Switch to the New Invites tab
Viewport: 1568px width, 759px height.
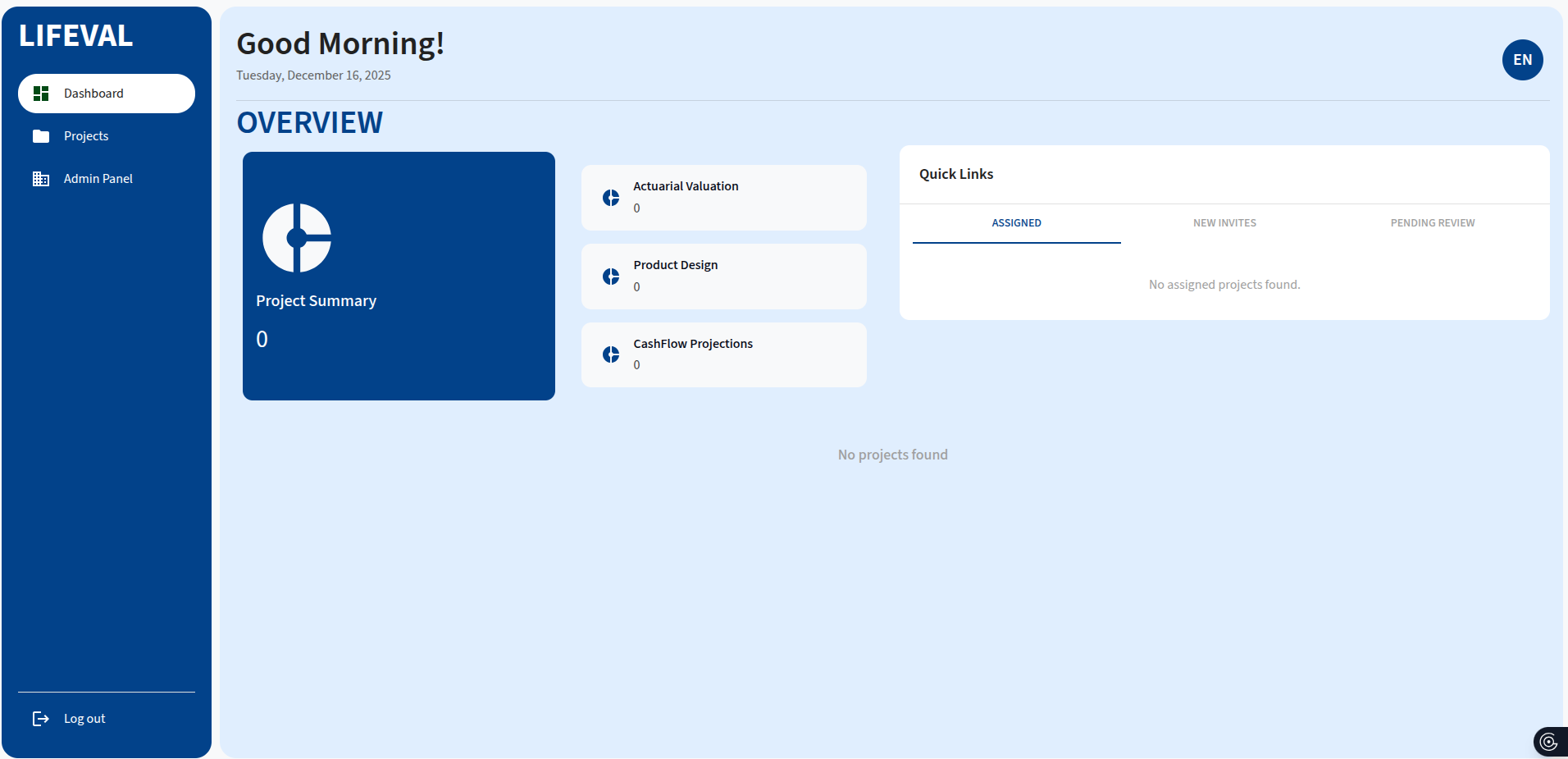1224,223
